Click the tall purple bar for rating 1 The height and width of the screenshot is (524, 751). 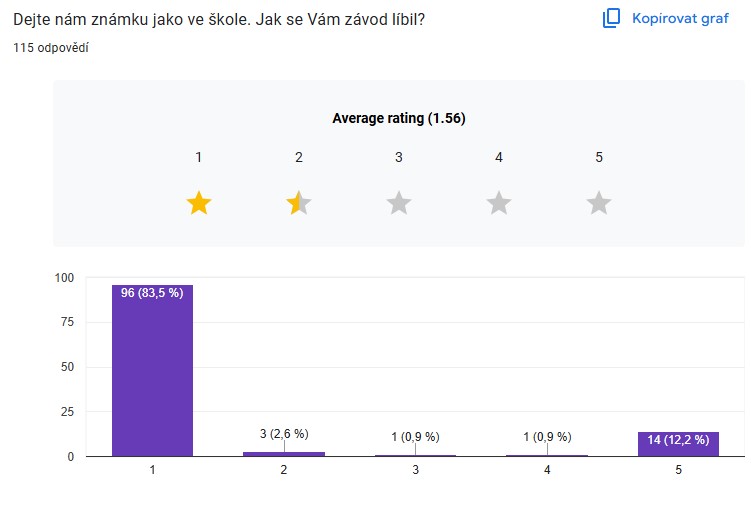pyautogui.click(x=152, y=370)
